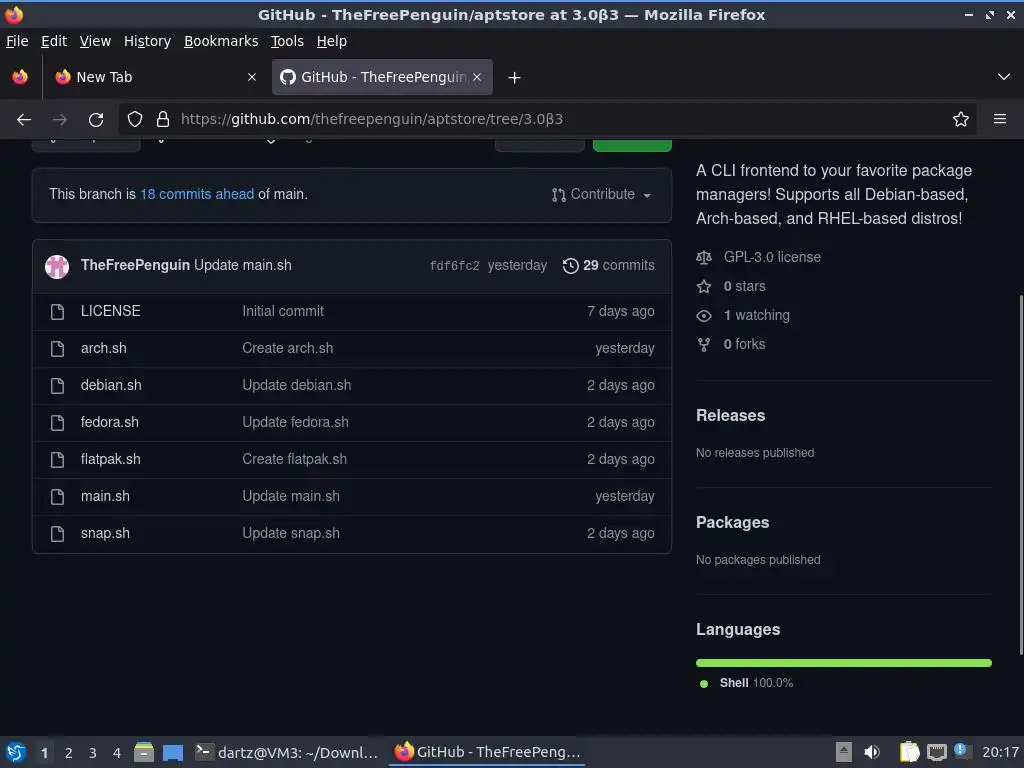Image resolution: width=1024 pixels, height=768 pixels.
Task: Open TheFreePenguin avatar image
Action: click(57, 266)
